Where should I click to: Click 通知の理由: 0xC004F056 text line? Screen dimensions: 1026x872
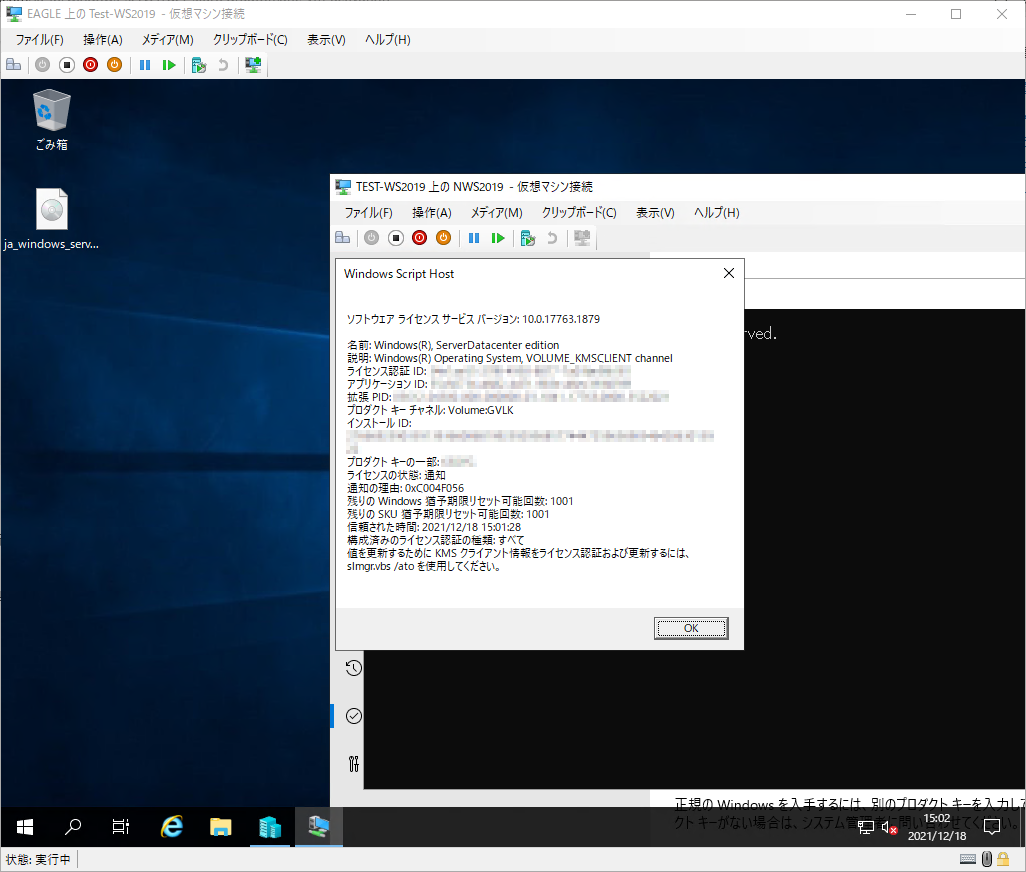pyautogui.click(x=405, y=488)
